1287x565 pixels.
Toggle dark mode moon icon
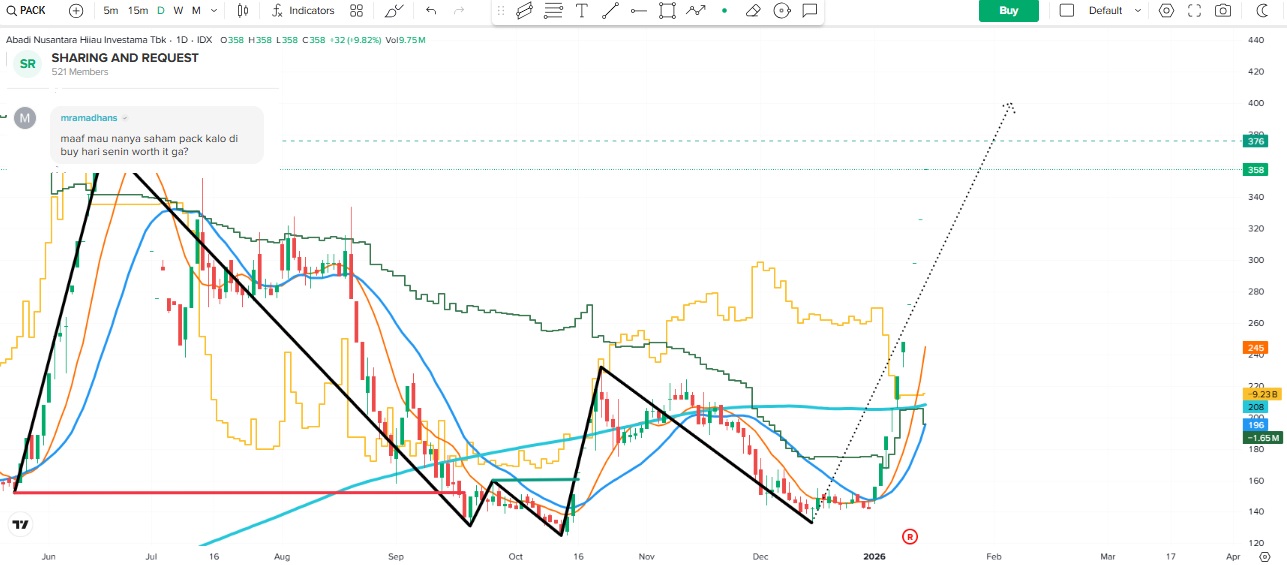pos(1261,10)
